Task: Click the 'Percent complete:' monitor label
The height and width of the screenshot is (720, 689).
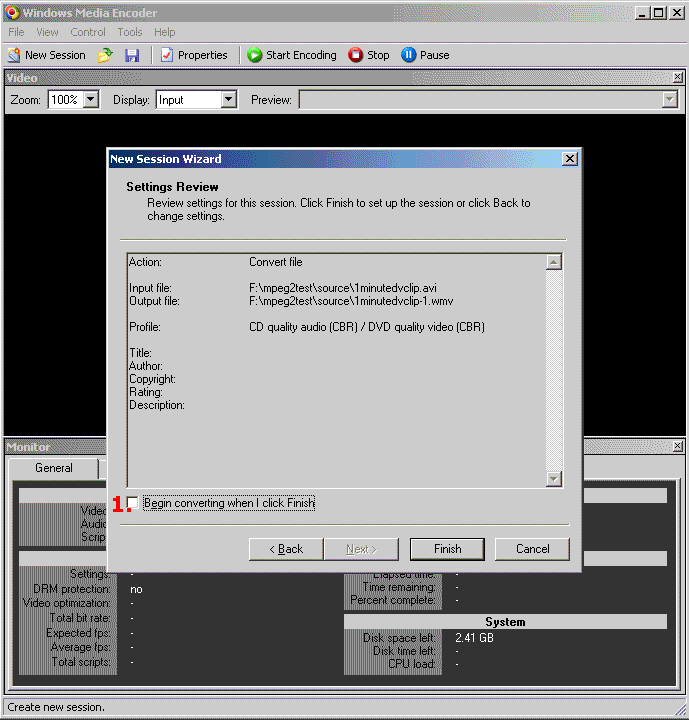Action: [393, 600]
